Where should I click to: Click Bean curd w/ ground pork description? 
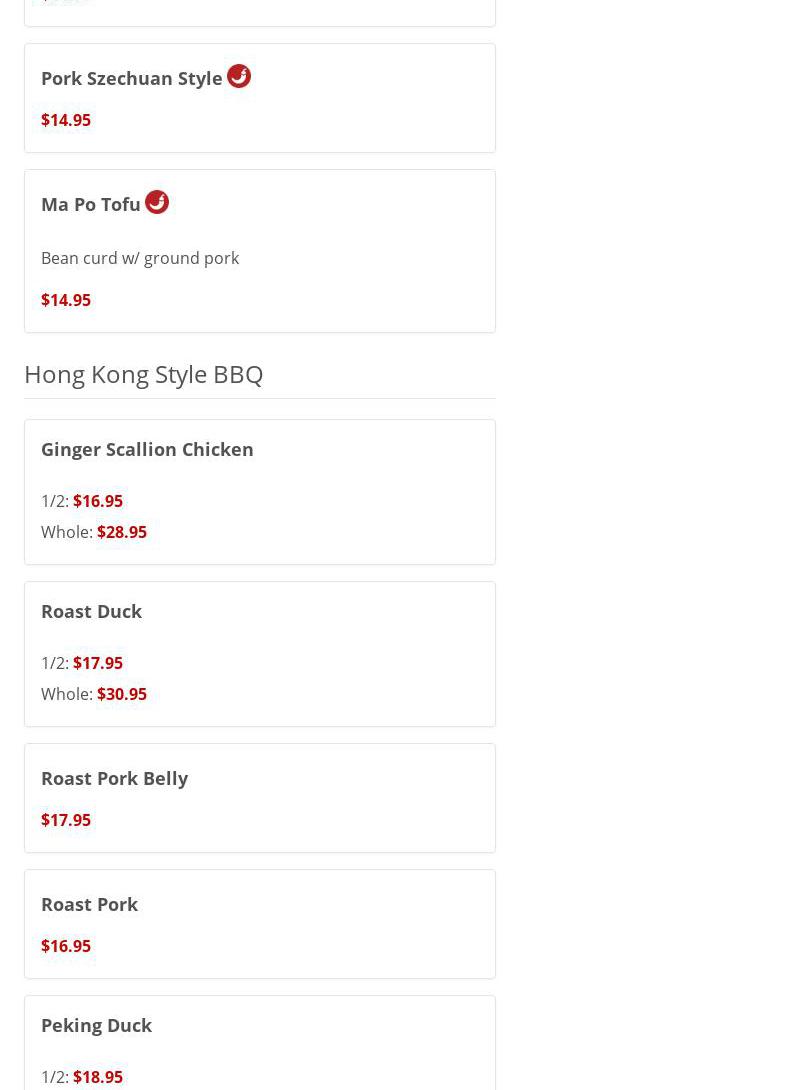(x=140, y=258)
